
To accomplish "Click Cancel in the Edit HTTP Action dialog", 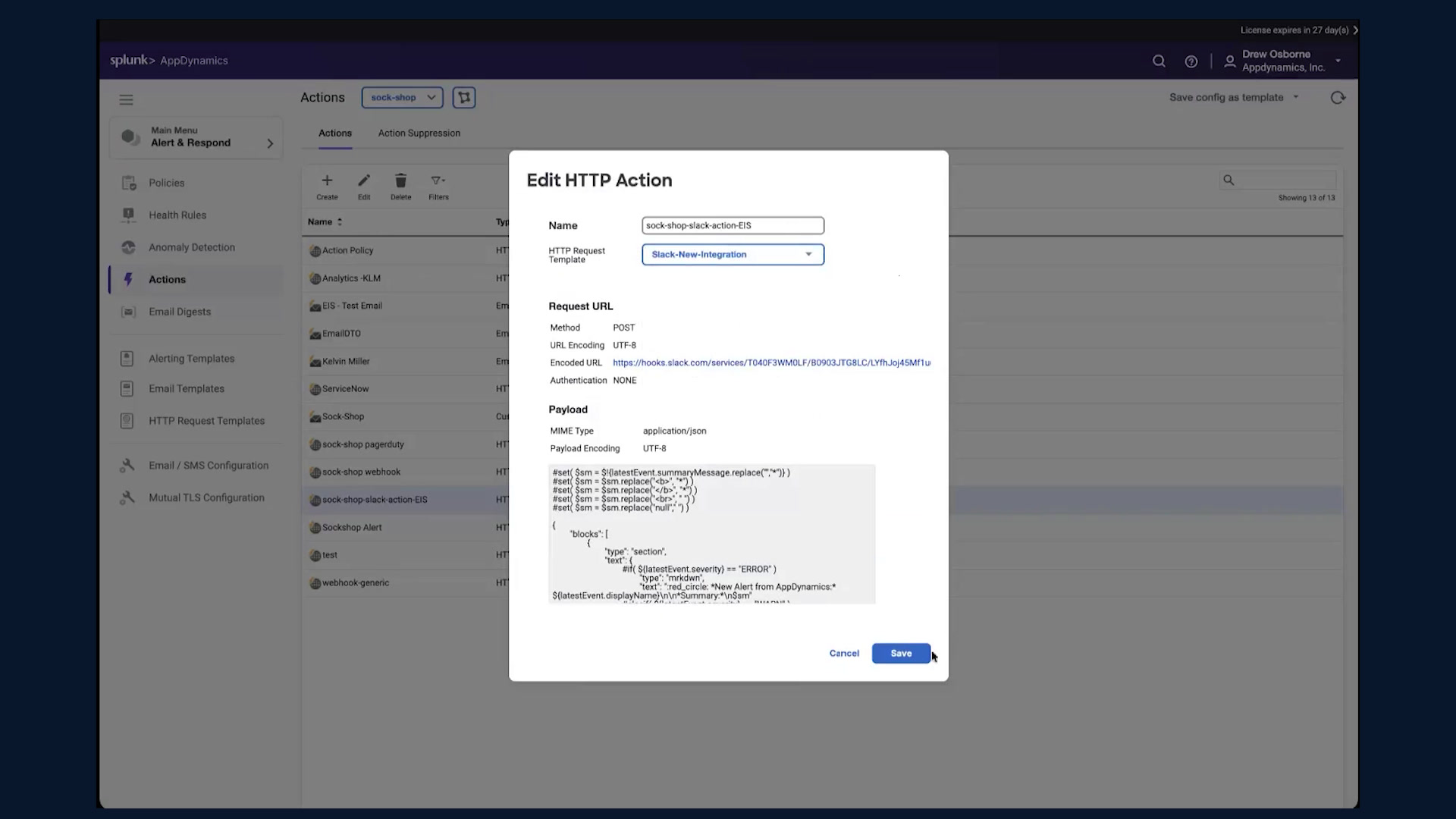I will click(x=844, y=654).
